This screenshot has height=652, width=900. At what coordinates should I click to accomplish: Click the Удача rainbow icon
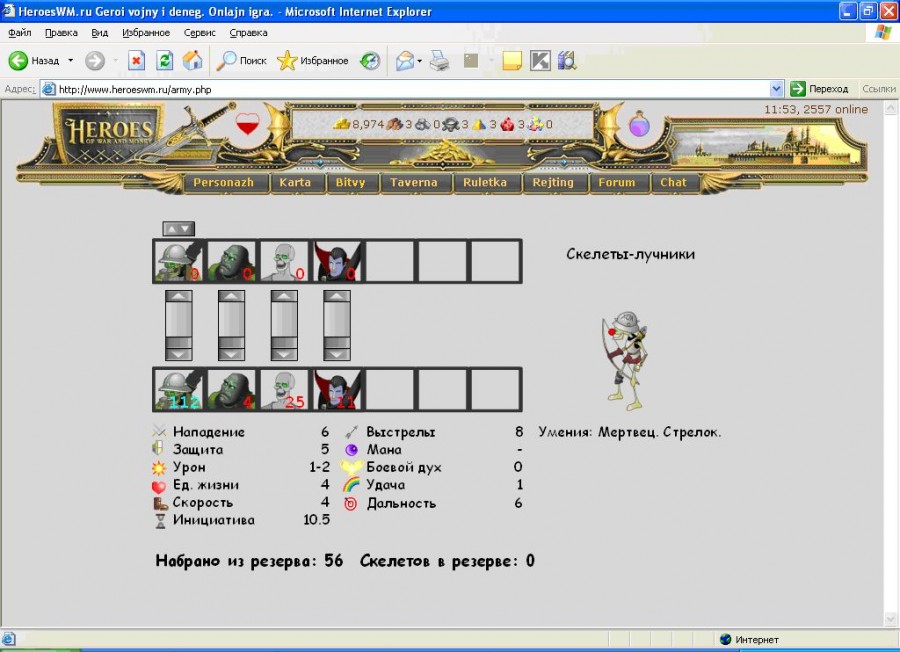(x=351, y=485)
